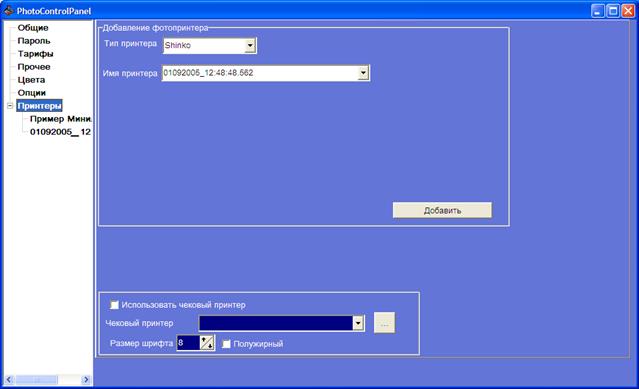The width and height of the screenshot is (639, 389).
Task: Maximize the PhotoControlPanel window
Action: tap(613, 11)
